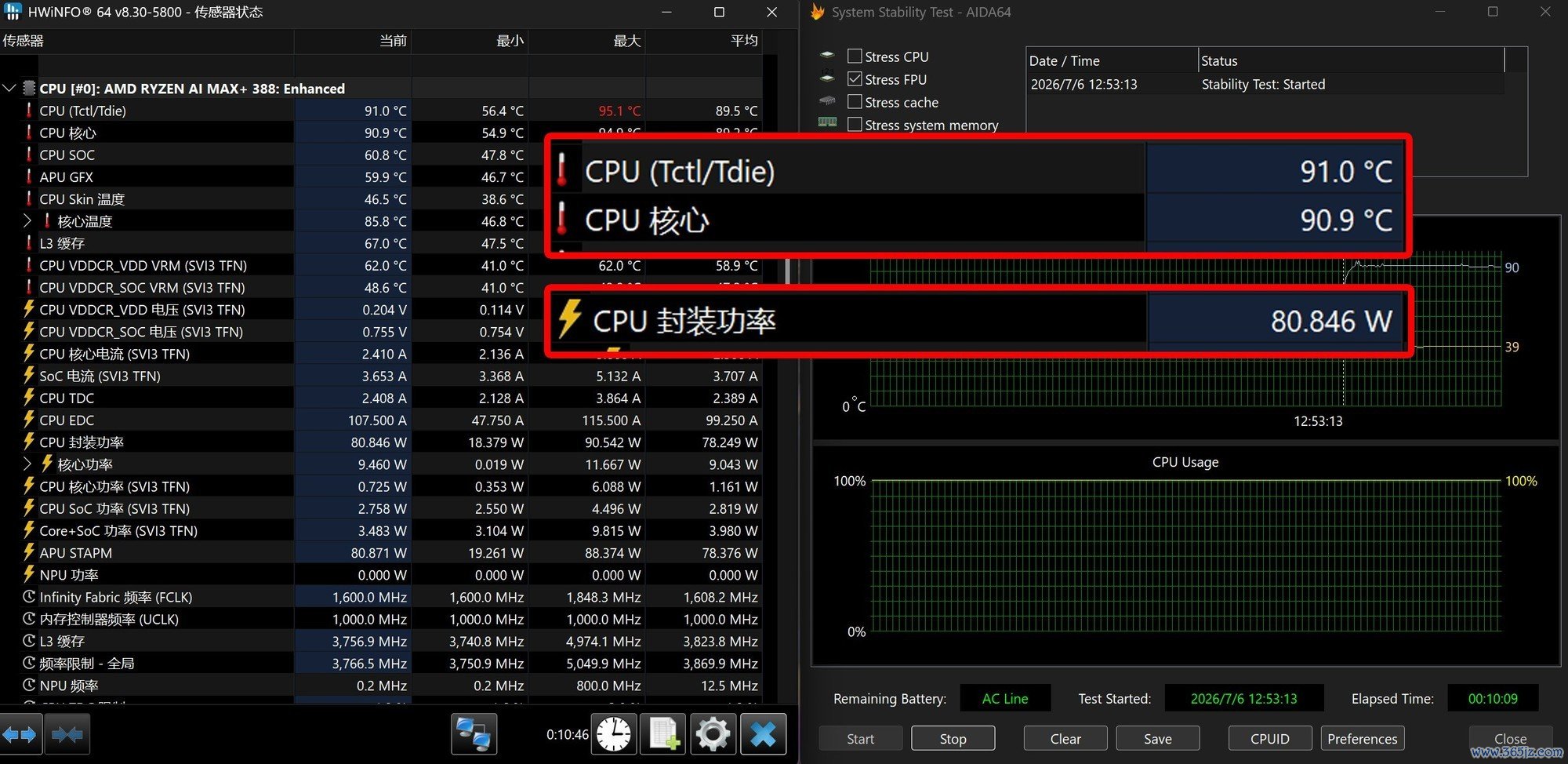Click the HWiNFO log-to-file sheet icon
The width and height of the screenshot is (1568, 764).
click(663, 734)
